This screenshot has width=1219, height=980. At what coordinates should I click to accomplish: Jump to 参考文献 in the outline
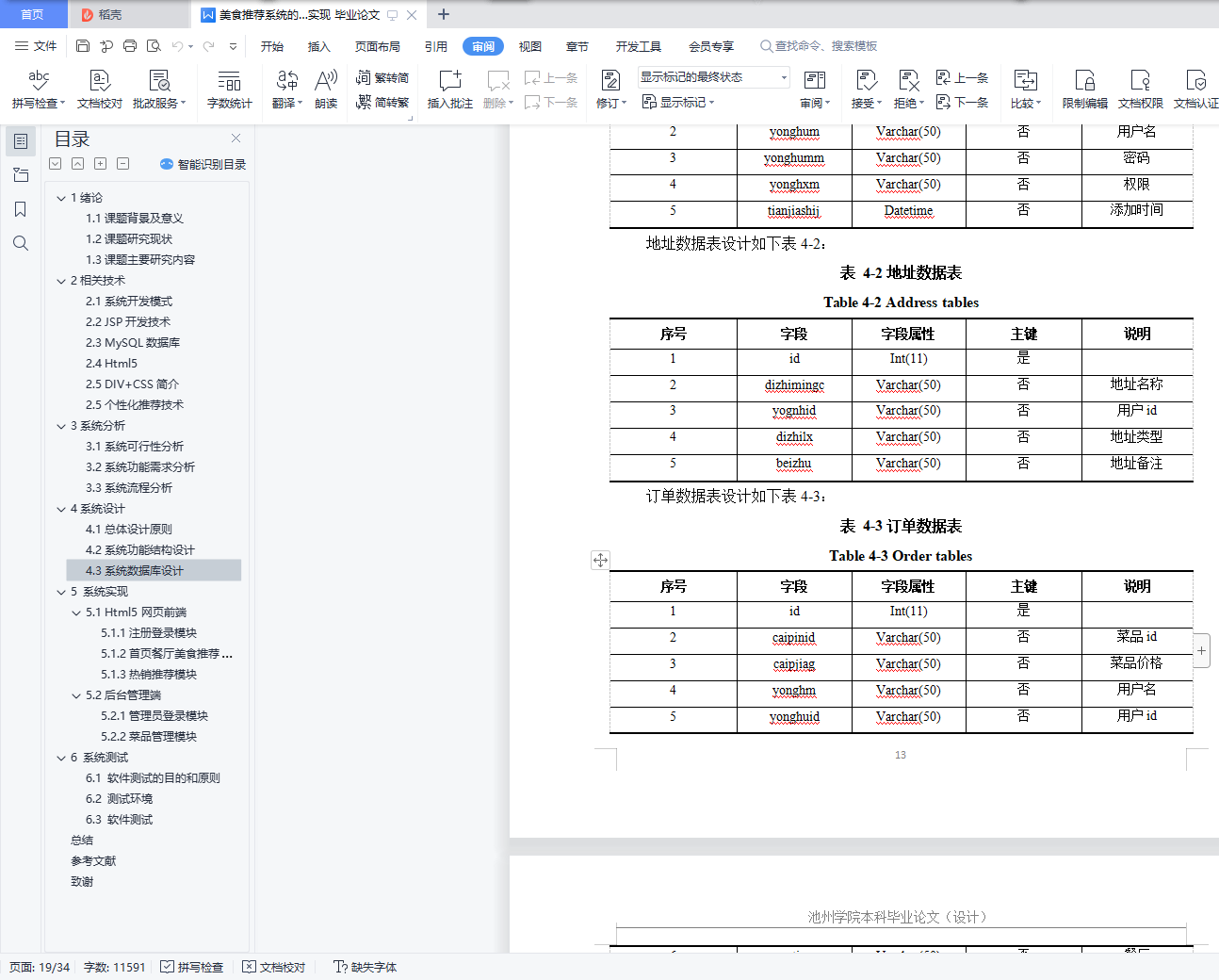(93, 861)
